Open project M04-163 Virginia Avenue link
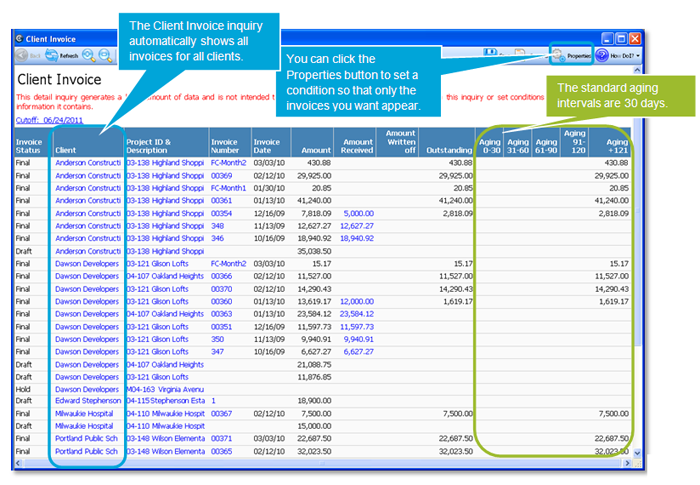 [x=165, y=388]
